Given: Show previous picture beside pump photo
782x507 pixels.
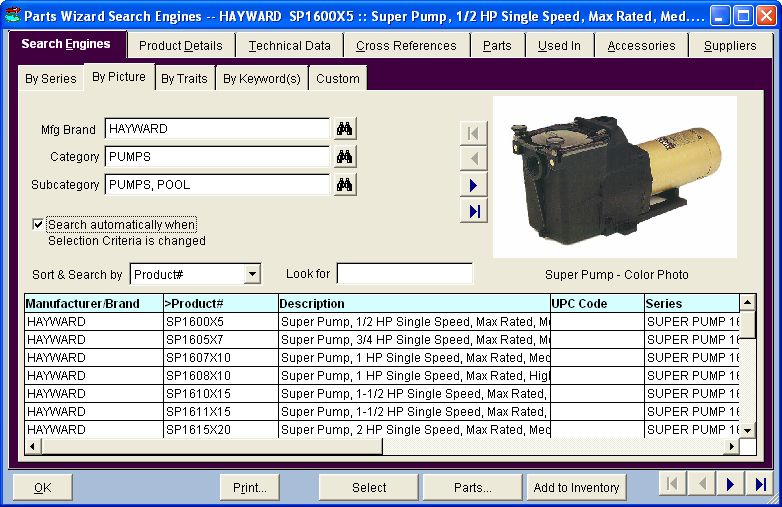Looking at the screenshot, I should (473, 159).
